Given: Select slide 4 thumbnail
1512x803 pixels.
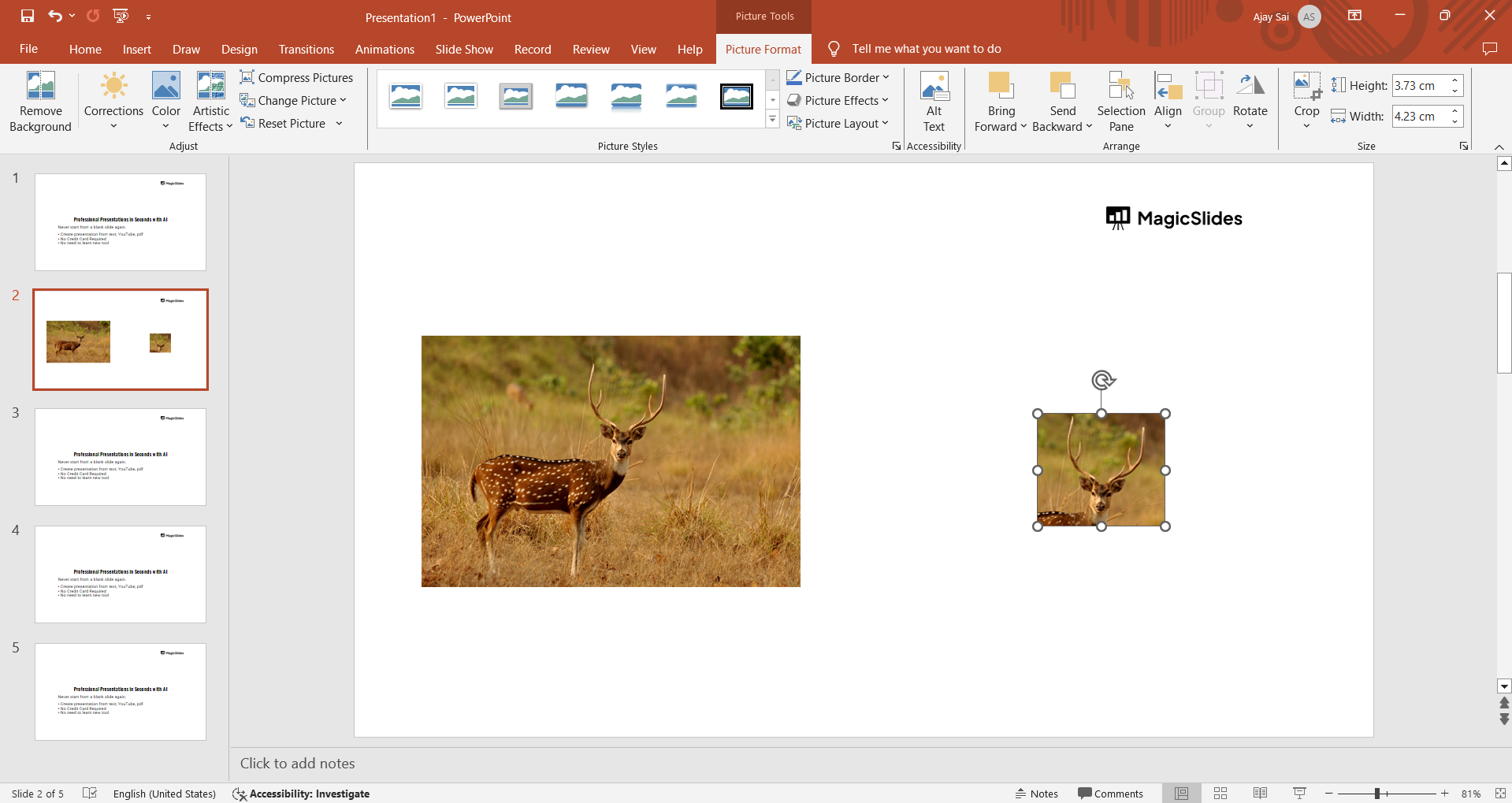Looking at the screenshot, I should pyautogui.click(x=121, y=574).
